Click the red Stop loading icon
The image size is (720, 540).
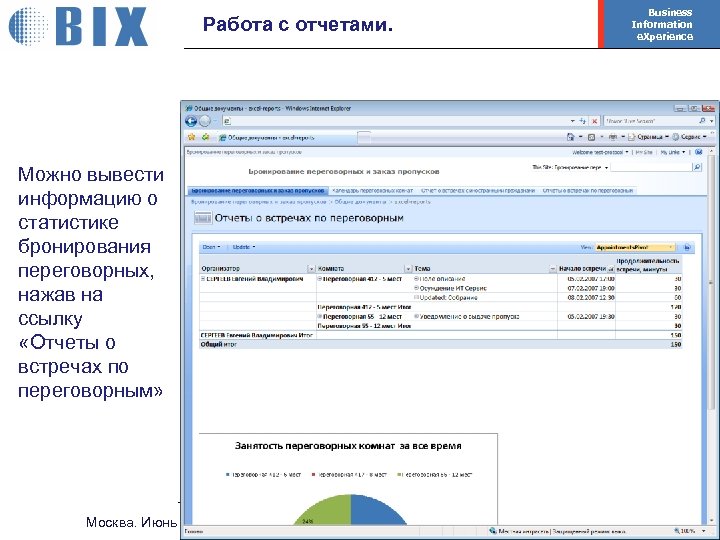point(595,121)
